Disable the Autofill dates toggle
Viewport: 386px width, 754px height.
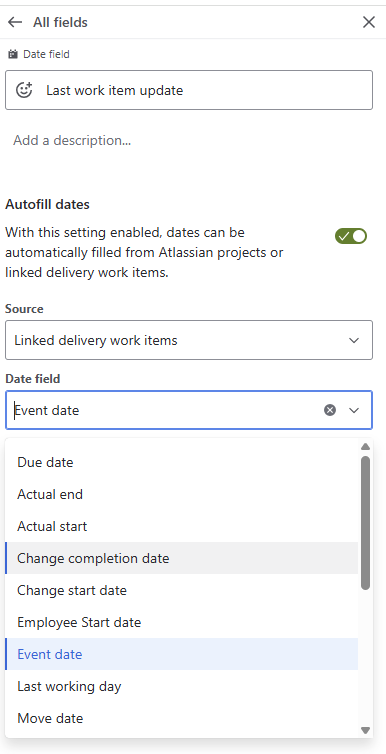(351, 236)
